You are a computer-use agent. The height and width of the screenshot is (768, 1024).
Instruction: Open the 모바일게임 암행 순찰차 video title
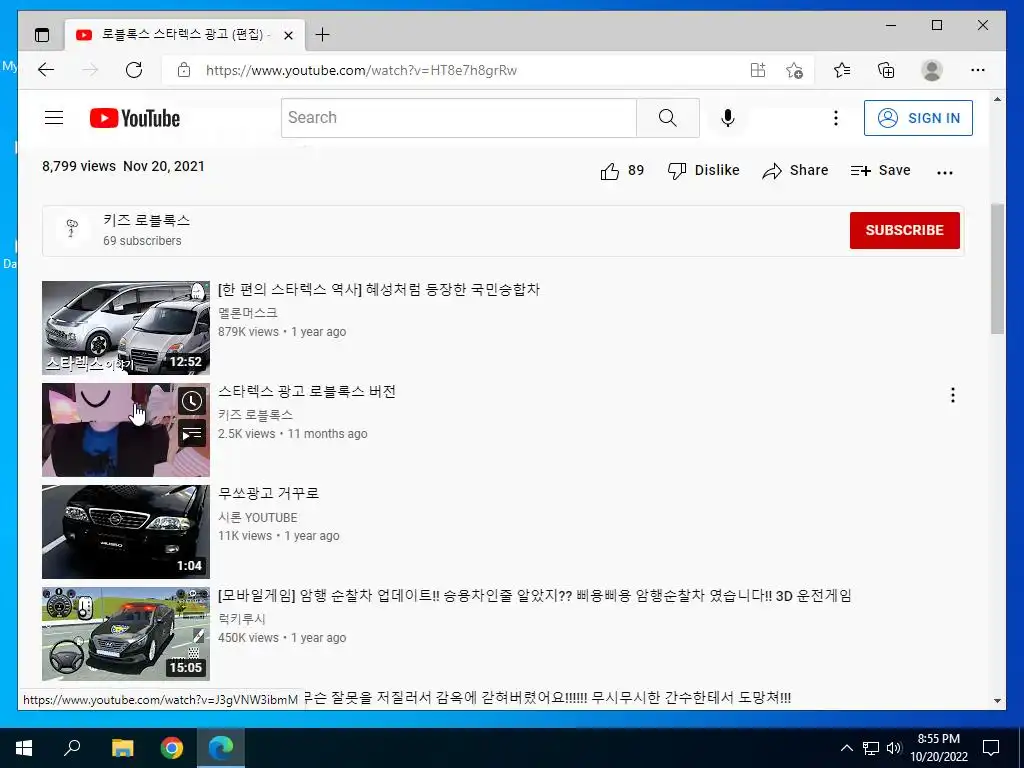tap(534, 596)
